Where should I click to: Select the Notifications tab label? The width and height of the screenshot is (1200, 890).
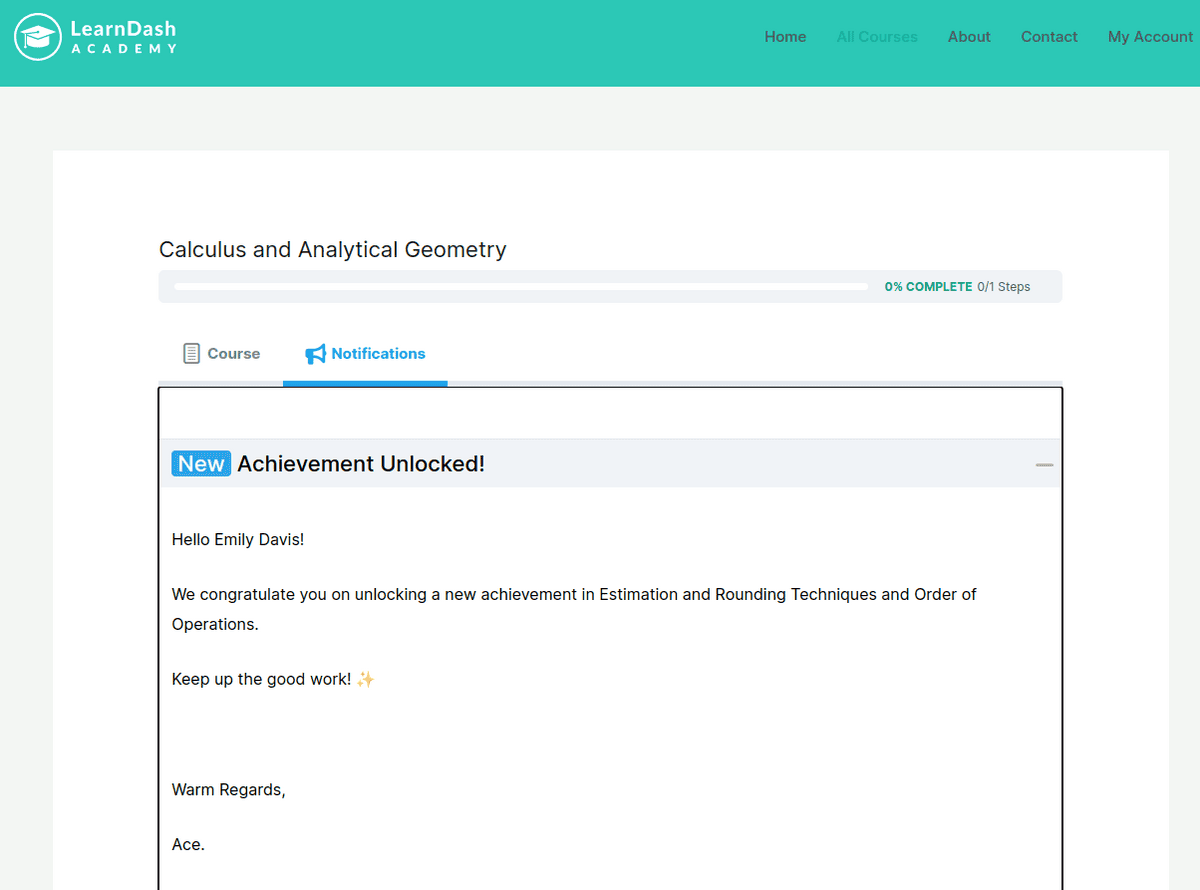coord(378,354)
